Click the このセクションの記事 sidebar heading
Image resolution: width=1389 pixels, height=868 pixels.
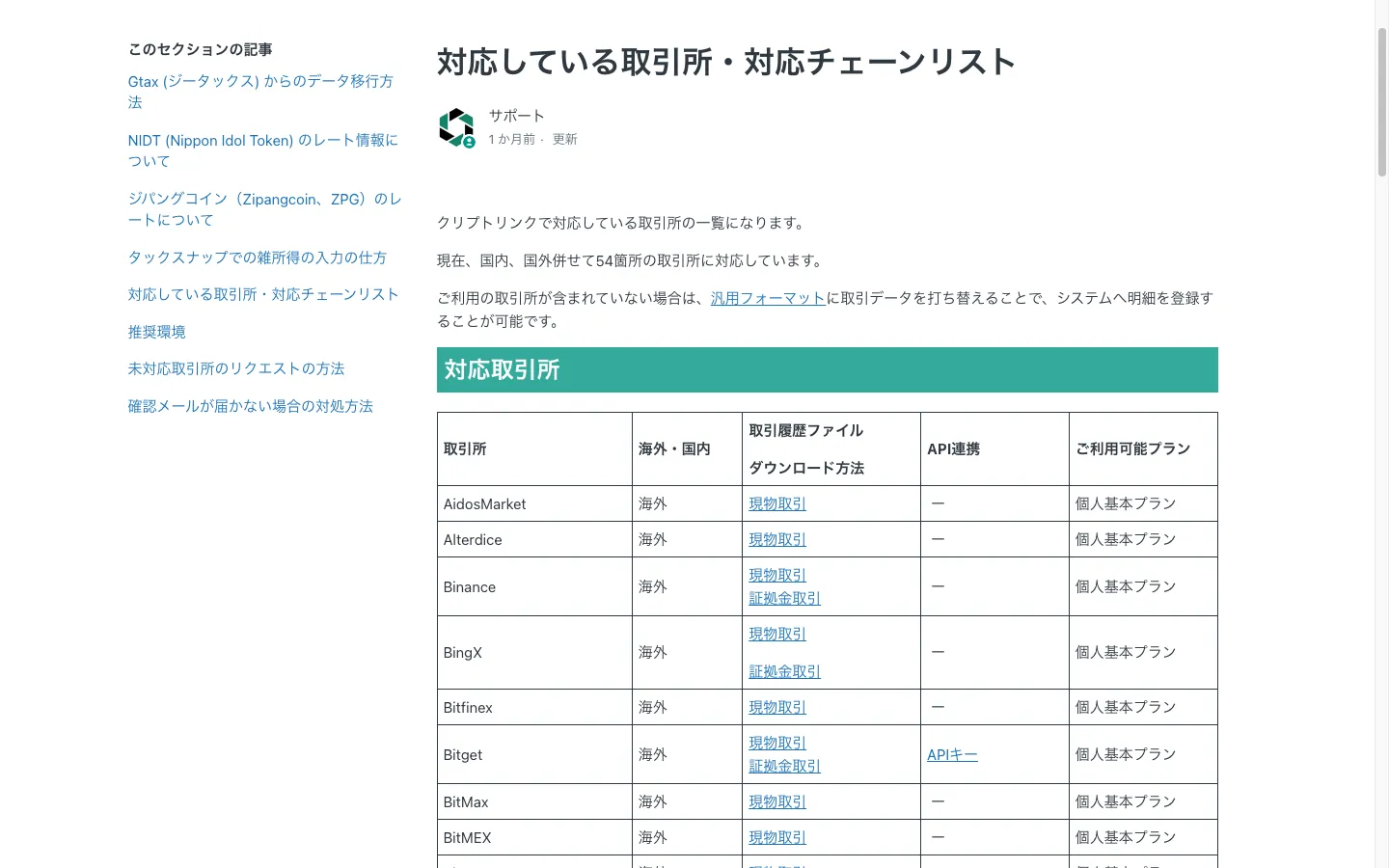(201, 49)
